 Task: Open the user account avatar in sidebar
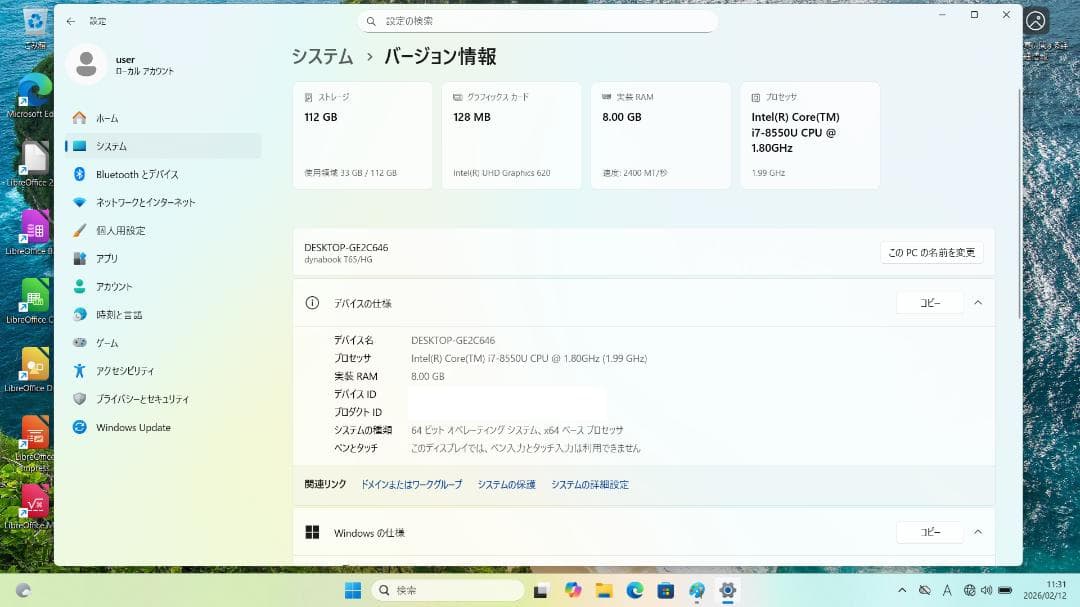click(x=86, y=63)
